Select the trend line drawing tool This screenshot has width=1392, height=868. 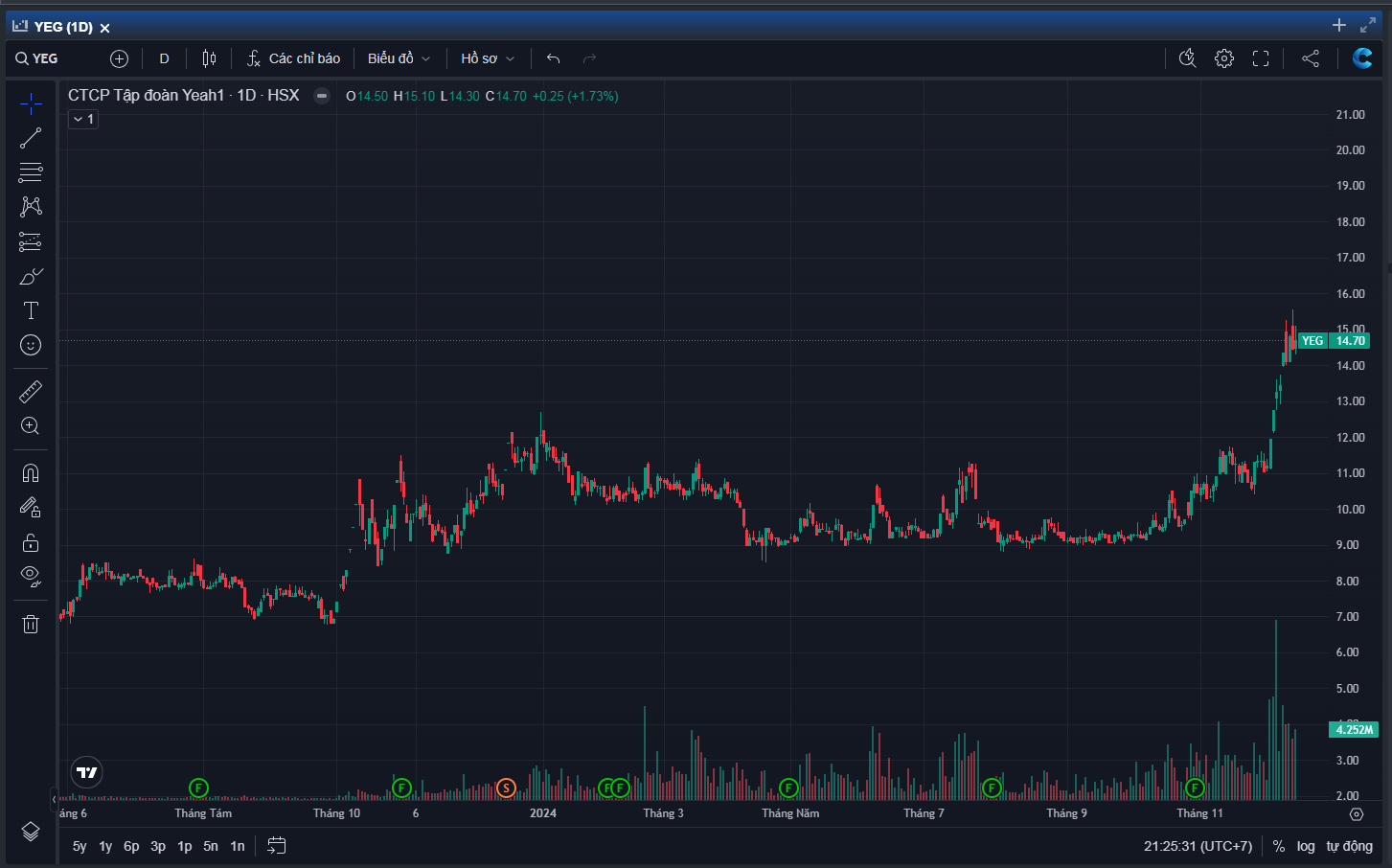tap(31, 138)
